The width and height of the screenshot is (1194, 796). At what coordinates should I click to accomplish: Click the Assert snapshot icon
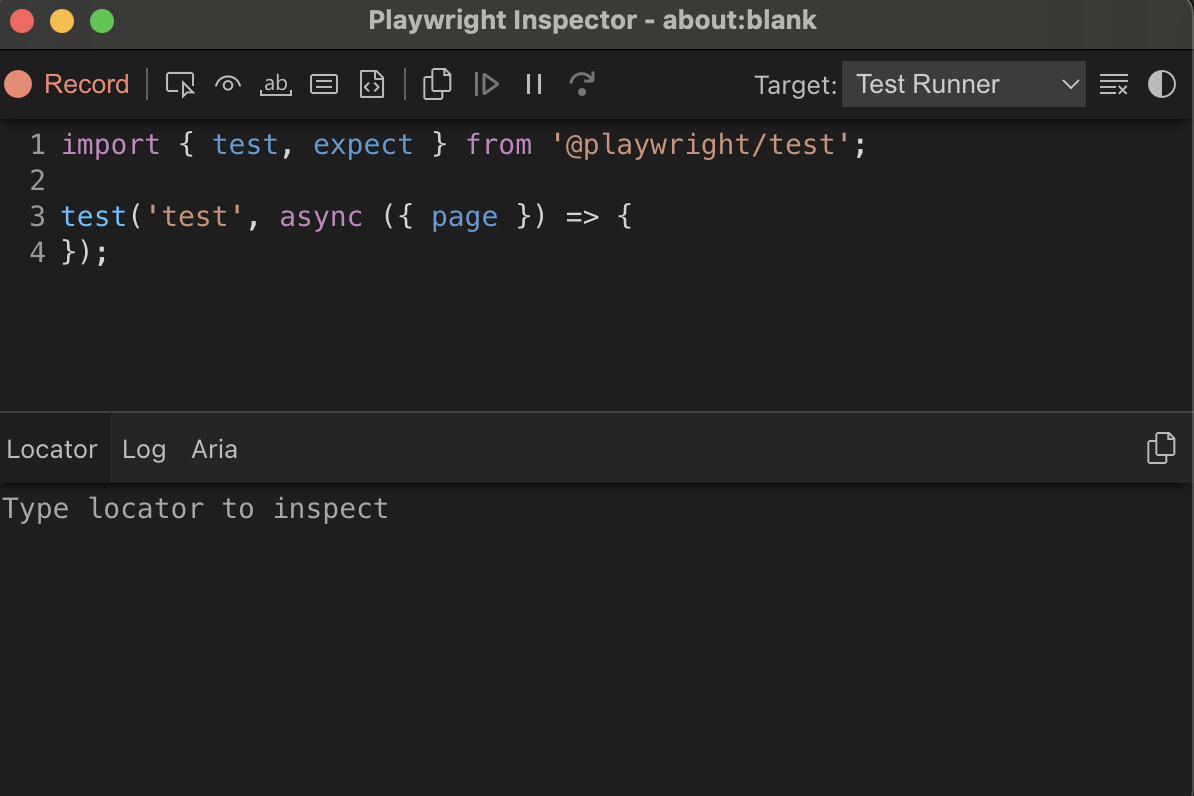372,85
